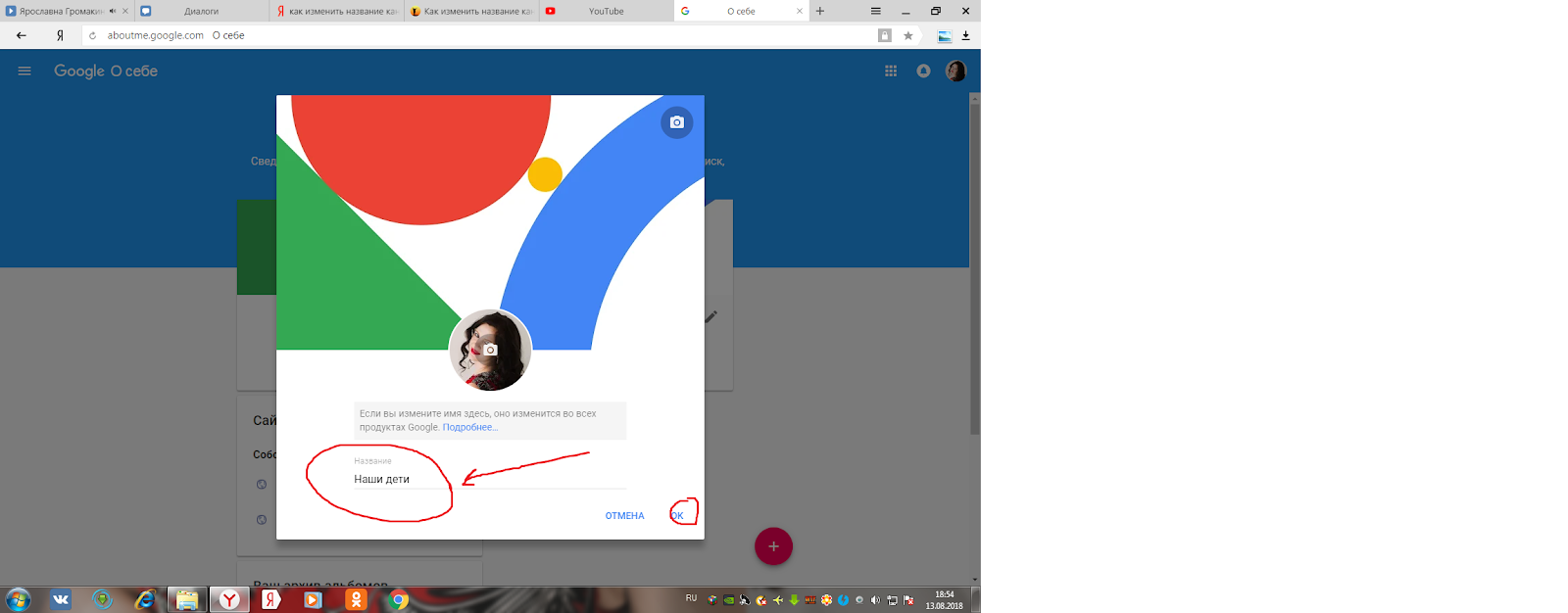The width and height of the screenshot is (1568, 613).
Task: Open Yandex Browser red Y taskbar icon
Action: click(229, 599)
